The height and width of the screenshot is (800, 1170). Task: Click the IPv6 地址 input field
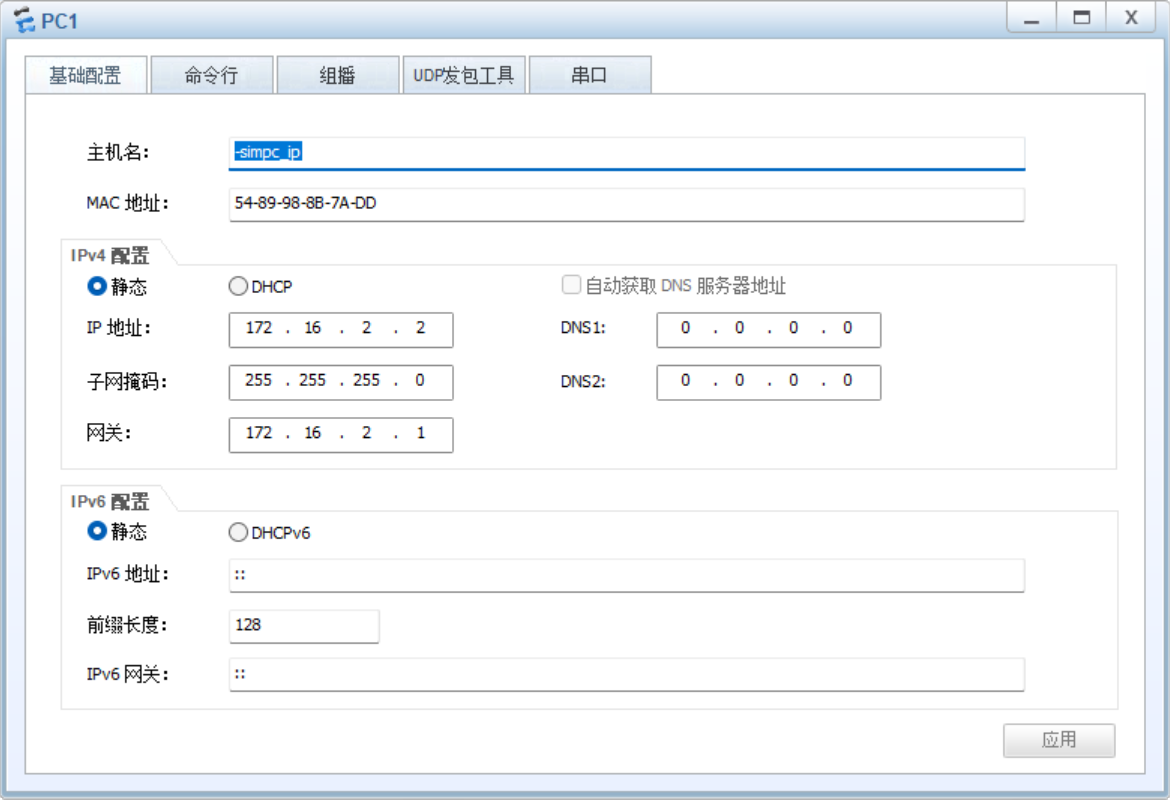tap(627, 575)
